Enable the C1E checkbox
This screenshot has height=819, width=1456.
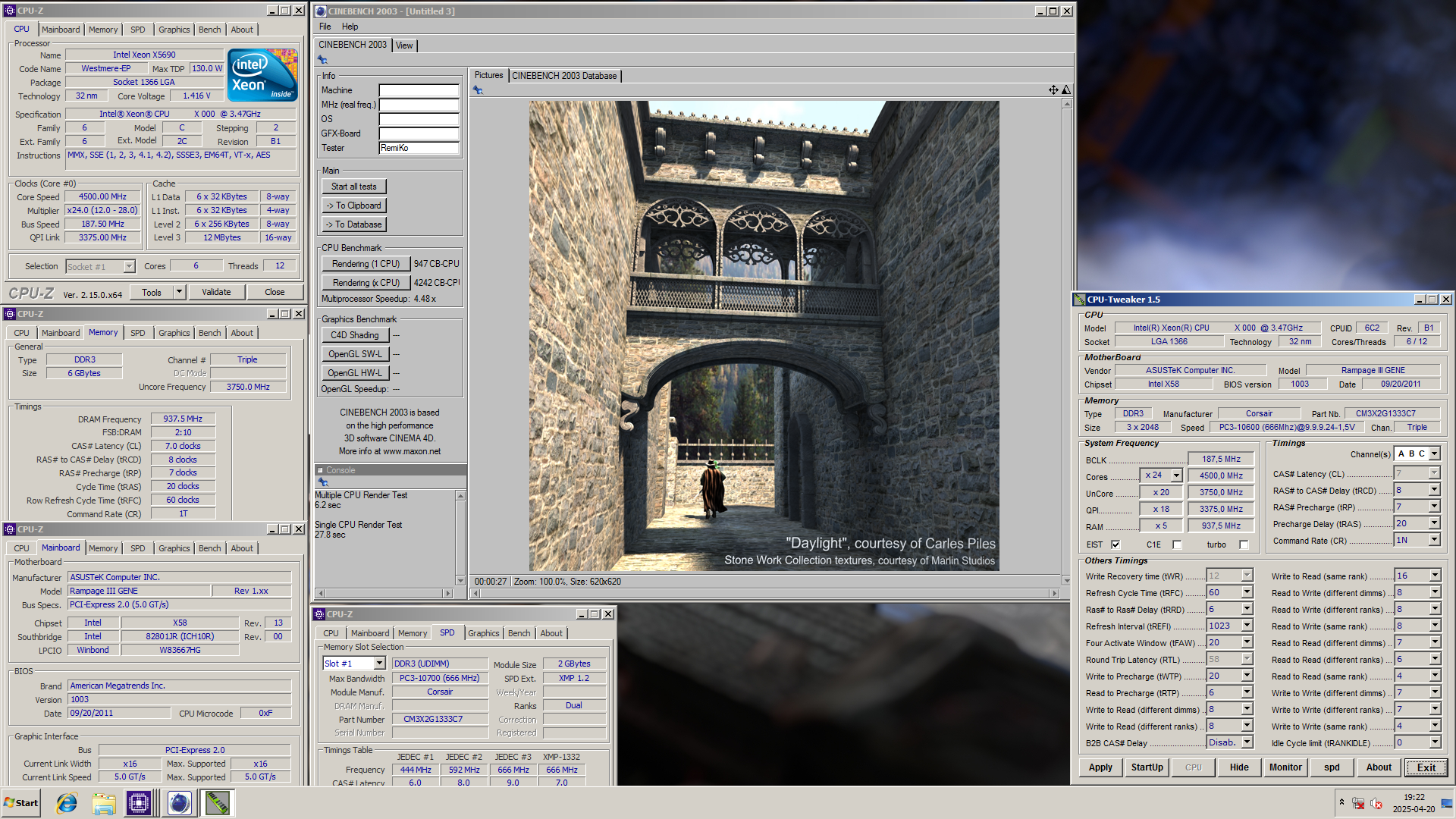point(1177,544)
